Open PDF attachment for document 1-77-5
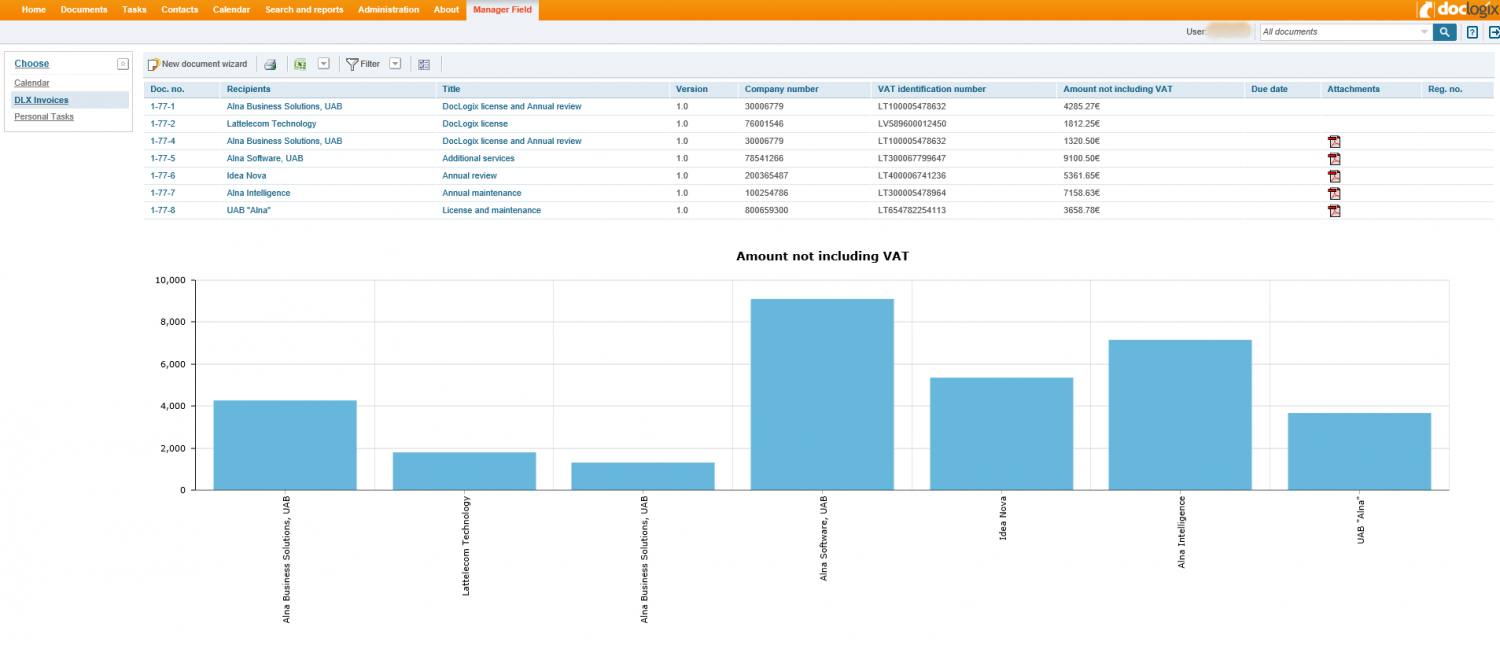The width and height of the screenshot is (1500, 645). tap(1334, 158)
